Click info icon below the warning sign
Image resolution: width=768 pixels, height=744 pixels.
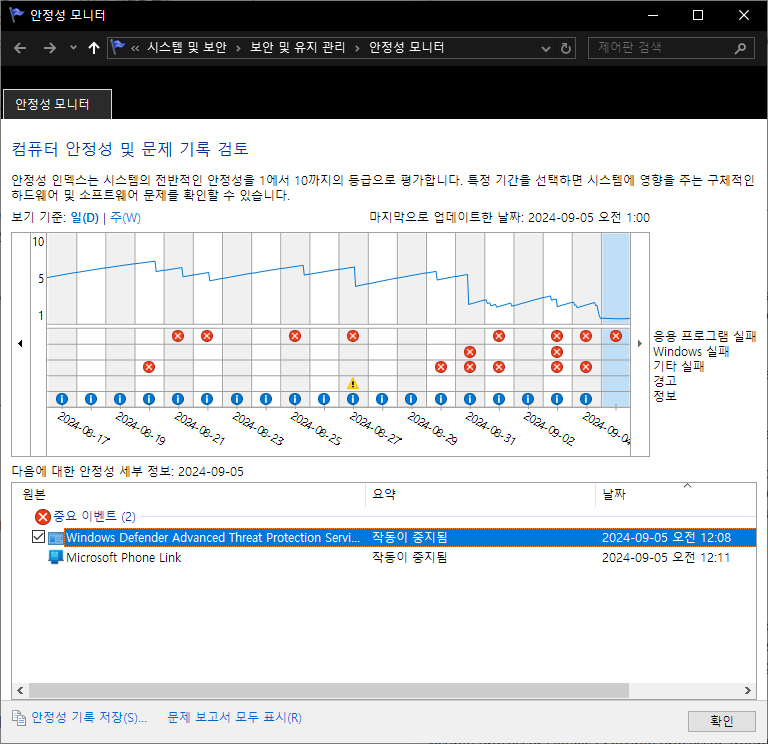[x=353, y=399]
